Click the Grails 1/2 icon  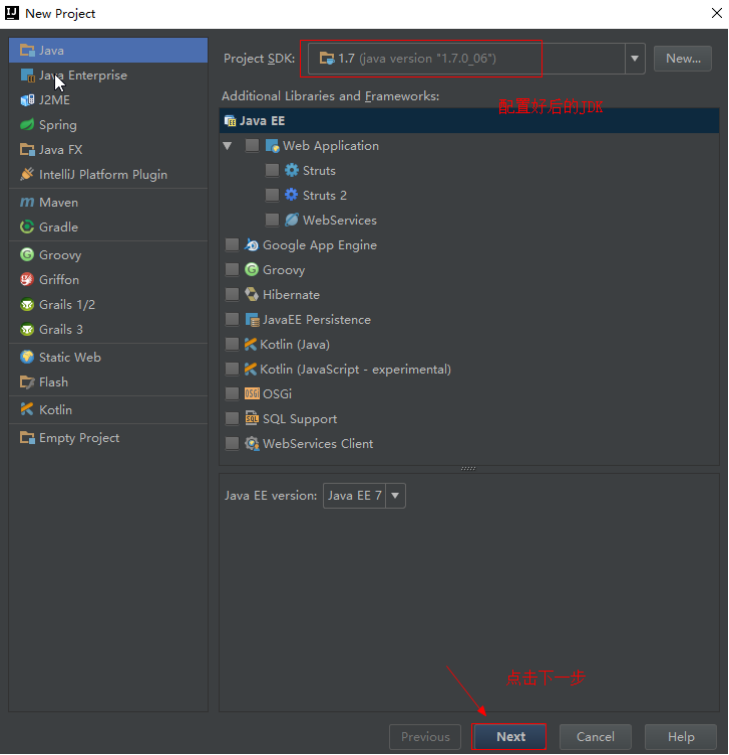point(27,304)
